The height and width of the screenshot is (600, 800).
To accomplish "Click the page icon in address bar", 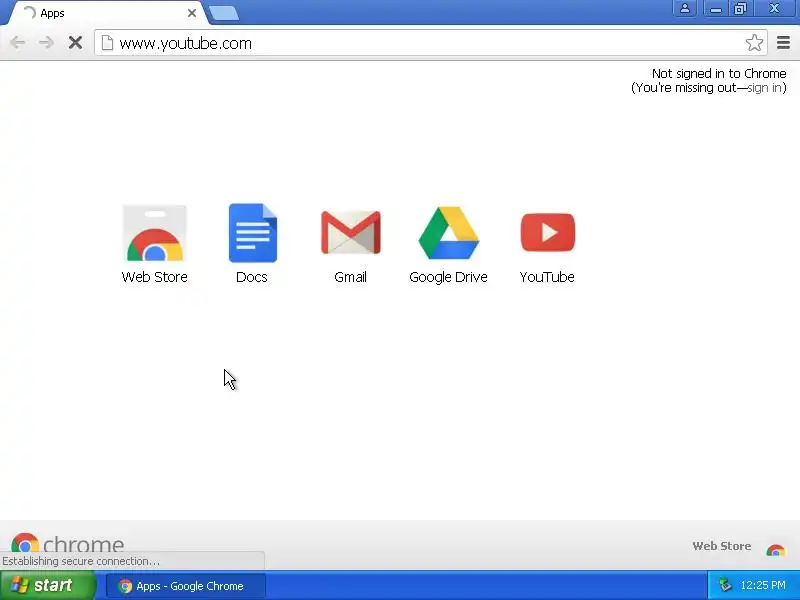I will (x=107, y=43).
